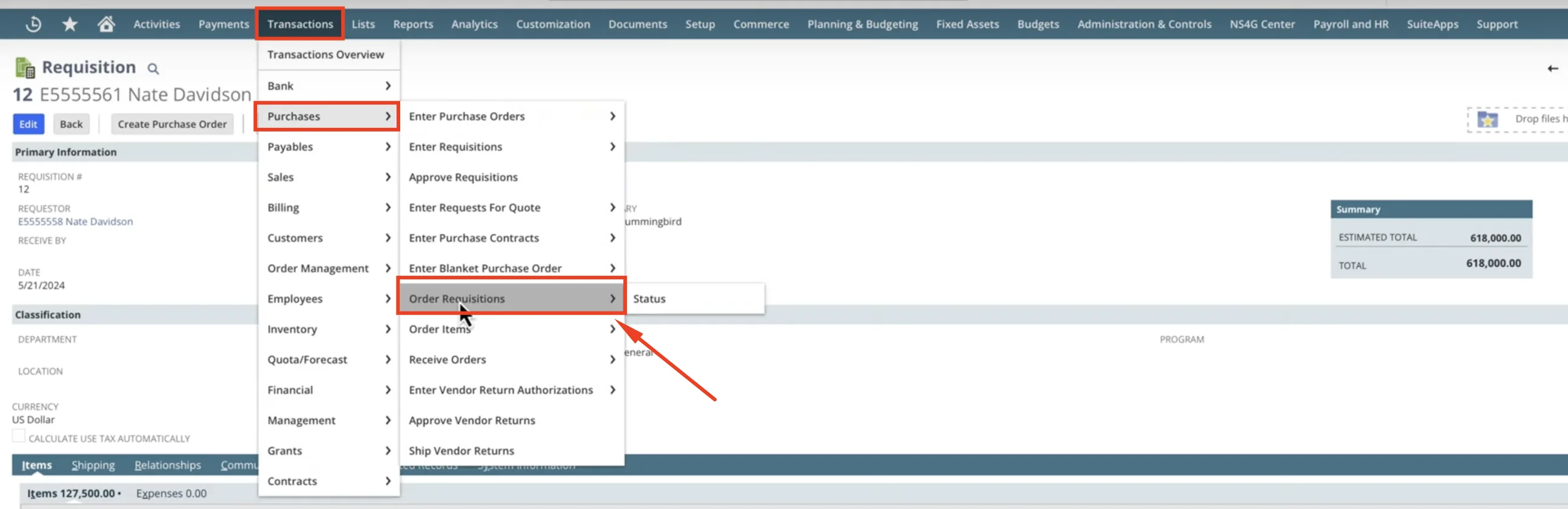Open Enter Requisitions submenu
Viewport: 1568px width, 509px height.
coord(511,147)
